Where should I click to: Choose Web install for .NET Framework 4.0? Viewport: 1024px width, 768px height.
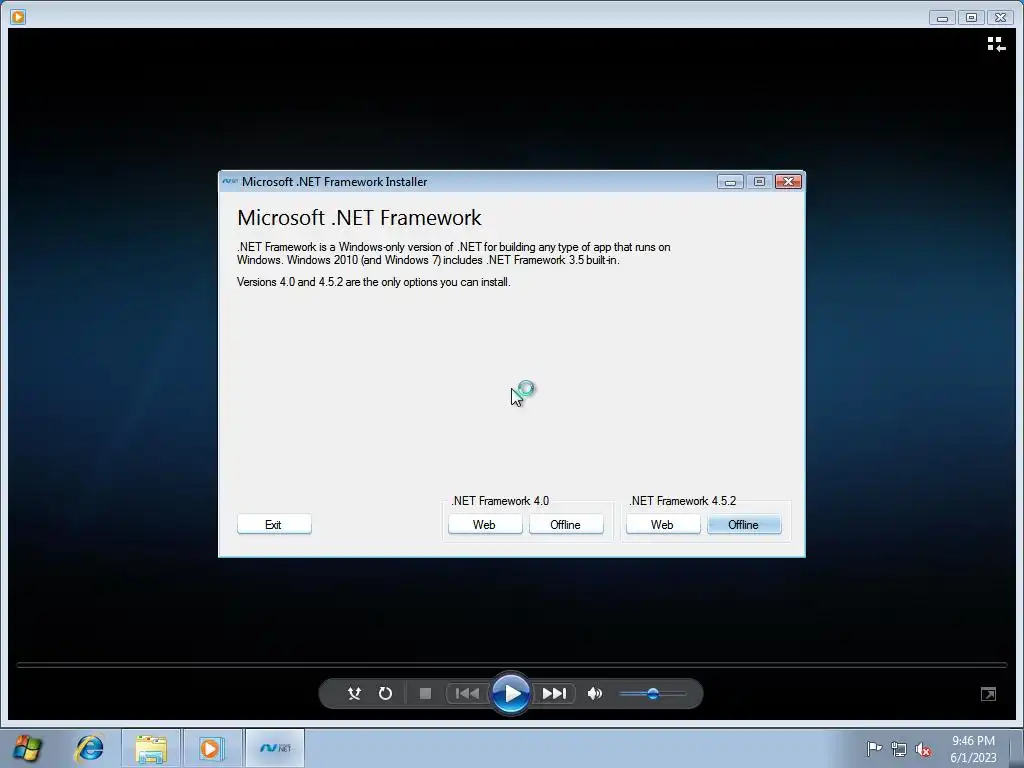(x=485, y=524)
